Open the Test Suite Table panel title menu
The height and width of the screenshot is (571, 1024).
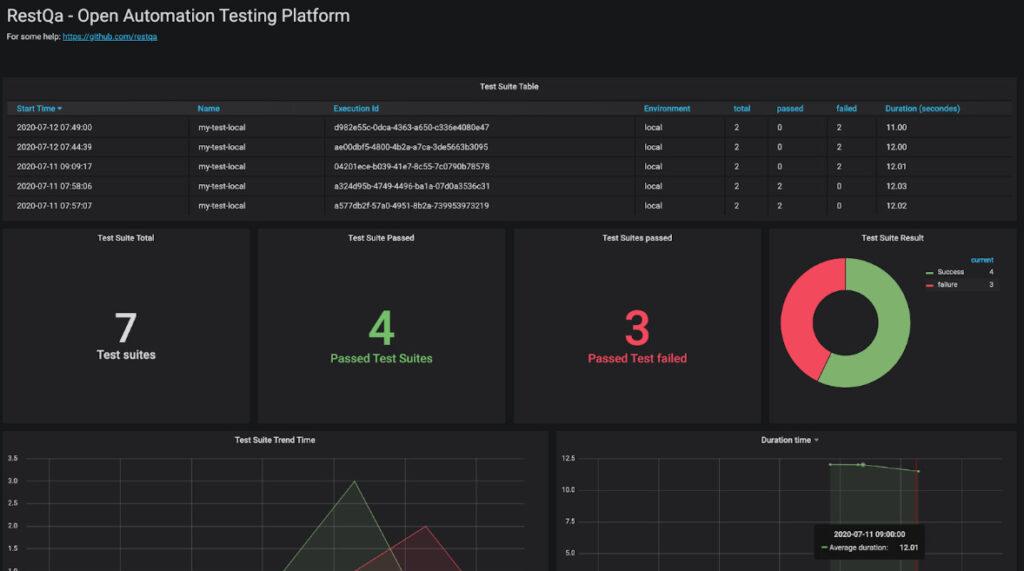pyautogui.click(x=509, y=87)
